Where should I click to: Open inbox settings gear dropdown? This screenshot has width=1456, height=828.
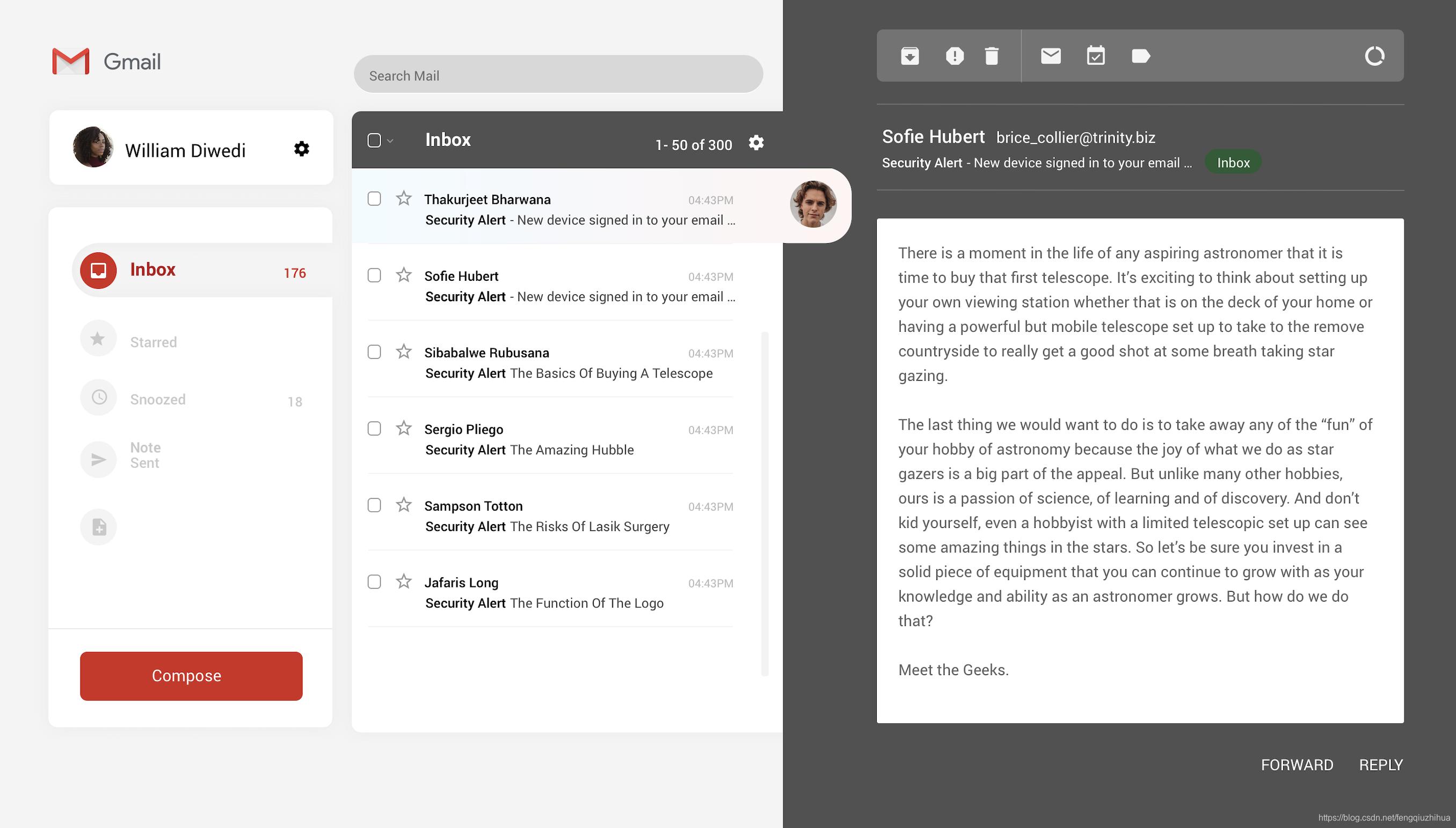coord(756,143)
